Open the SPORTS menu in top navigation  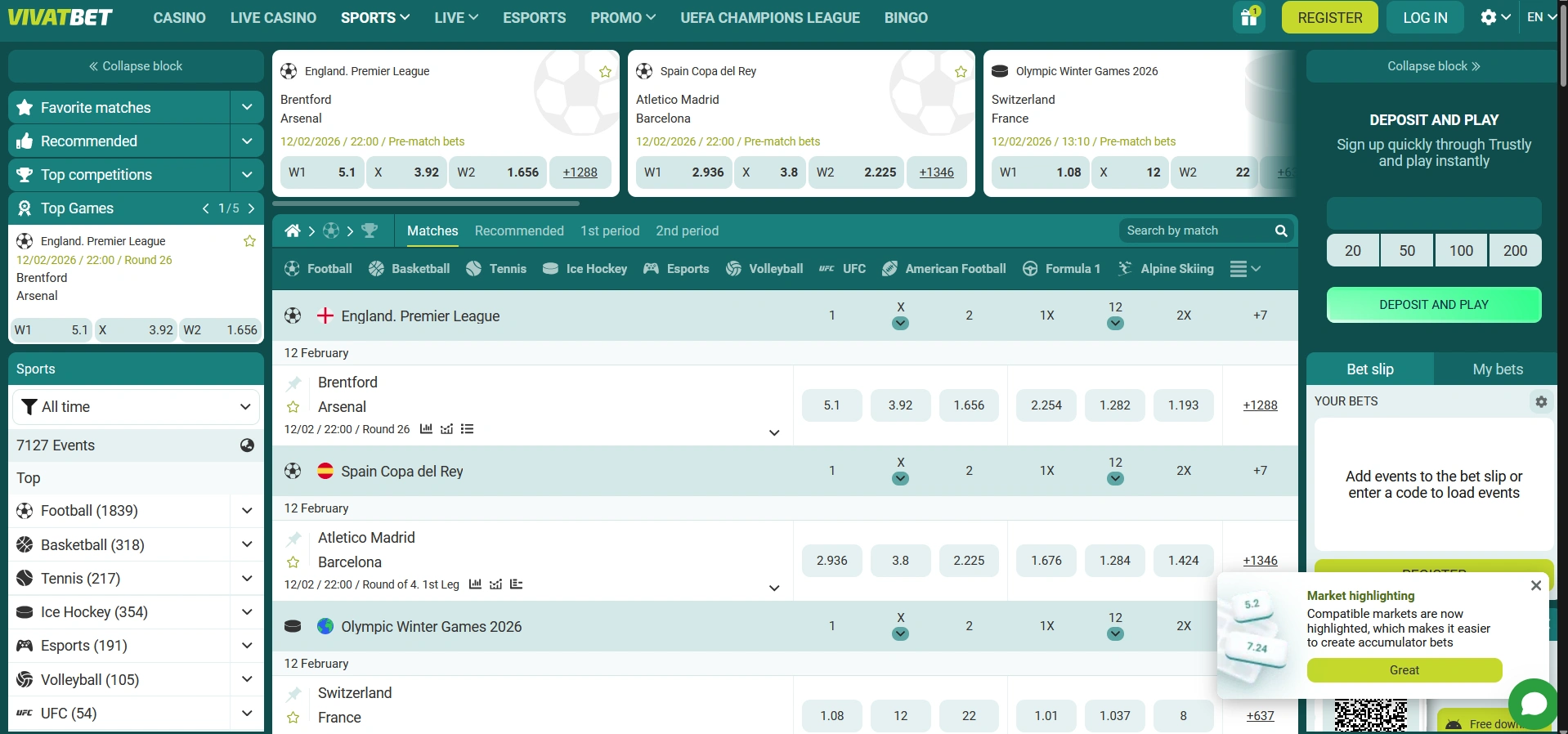[375, 17]
